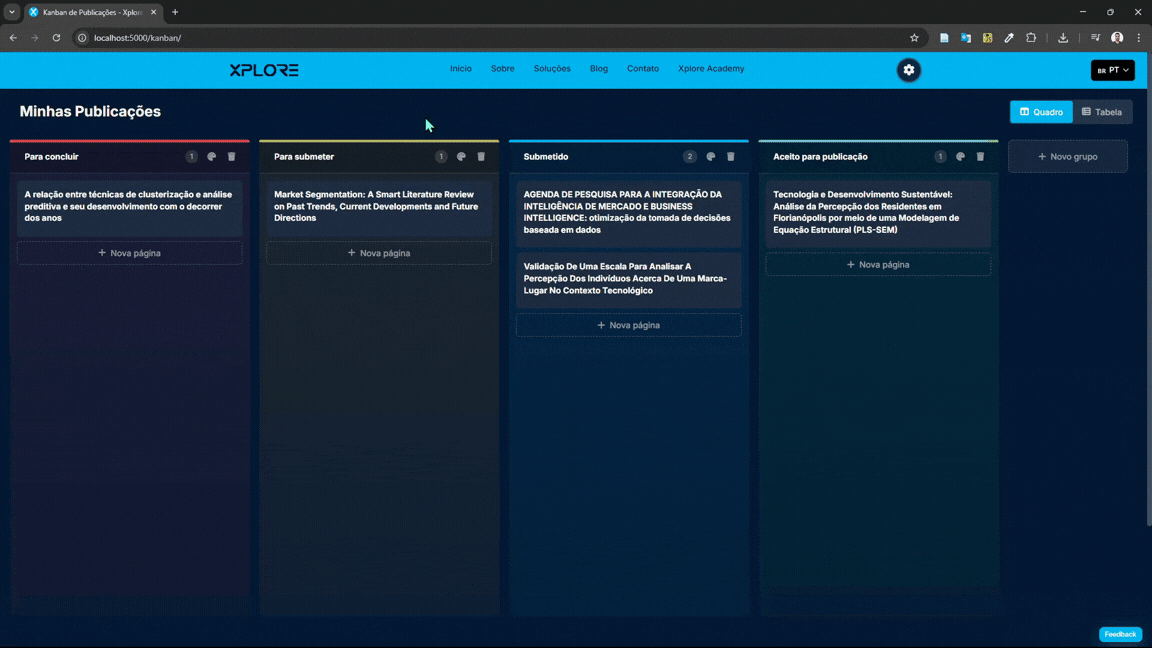Click the trash icon on 'Aceito para publicação'
The image size is (1152, 648).
point(980,156)
